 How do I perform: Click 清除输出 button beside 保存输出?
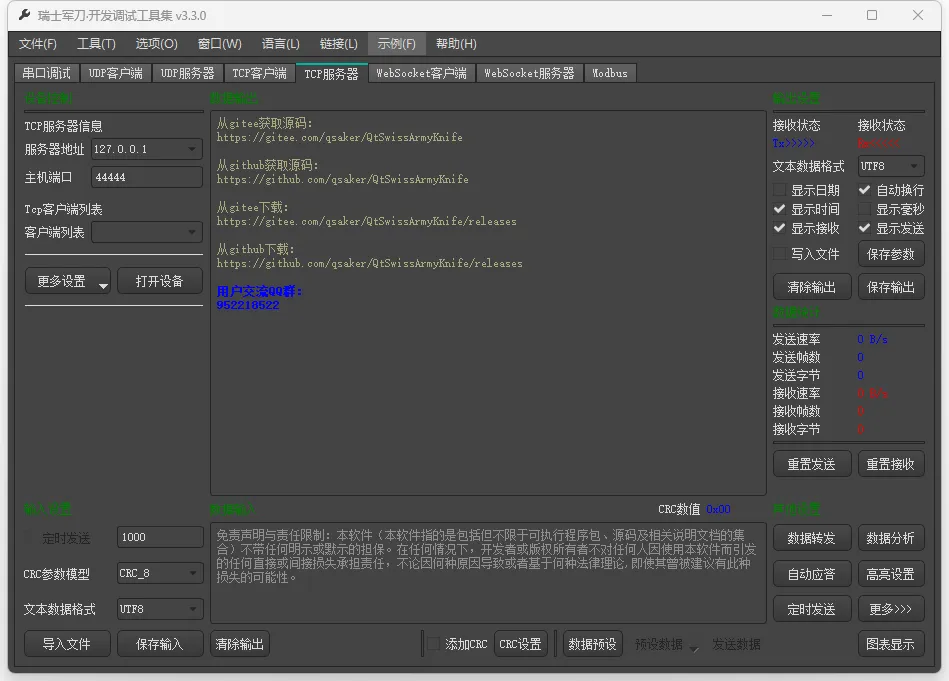(x=812, y=287)
